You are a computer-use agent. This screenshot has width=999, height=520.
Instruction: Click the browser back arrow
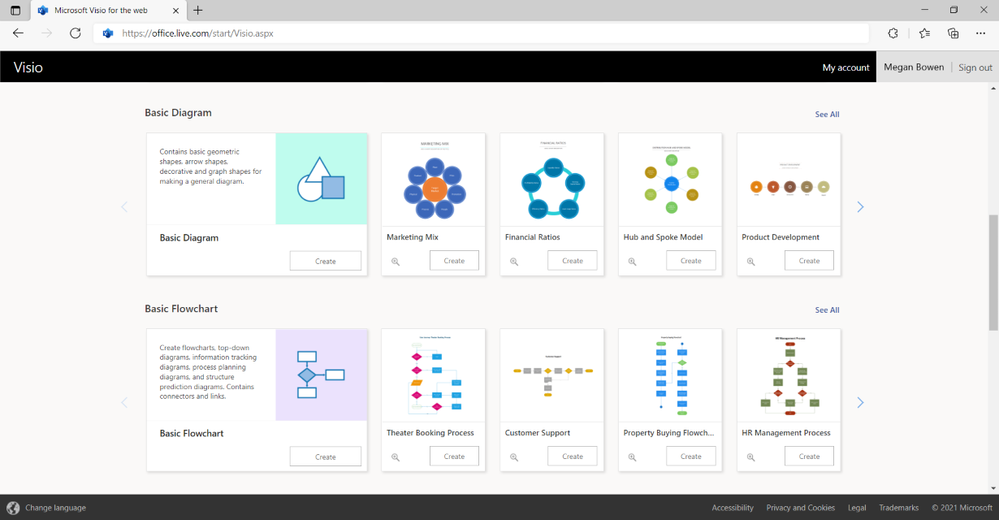tap(18, 33)
